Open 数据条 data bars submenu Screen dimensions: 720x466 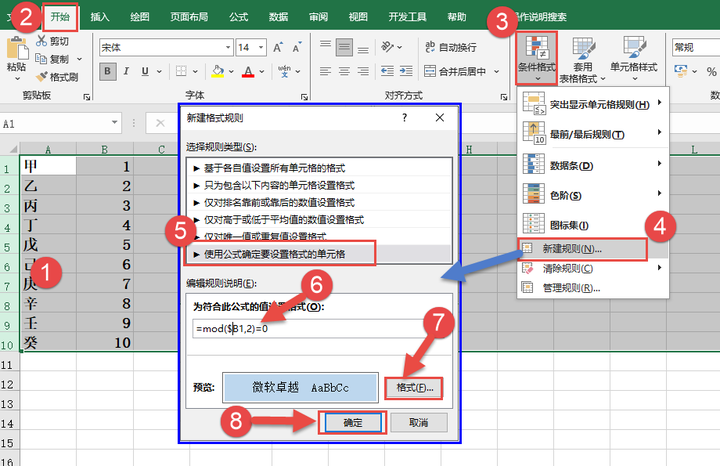pyautogui.click(x=593, y=165)
